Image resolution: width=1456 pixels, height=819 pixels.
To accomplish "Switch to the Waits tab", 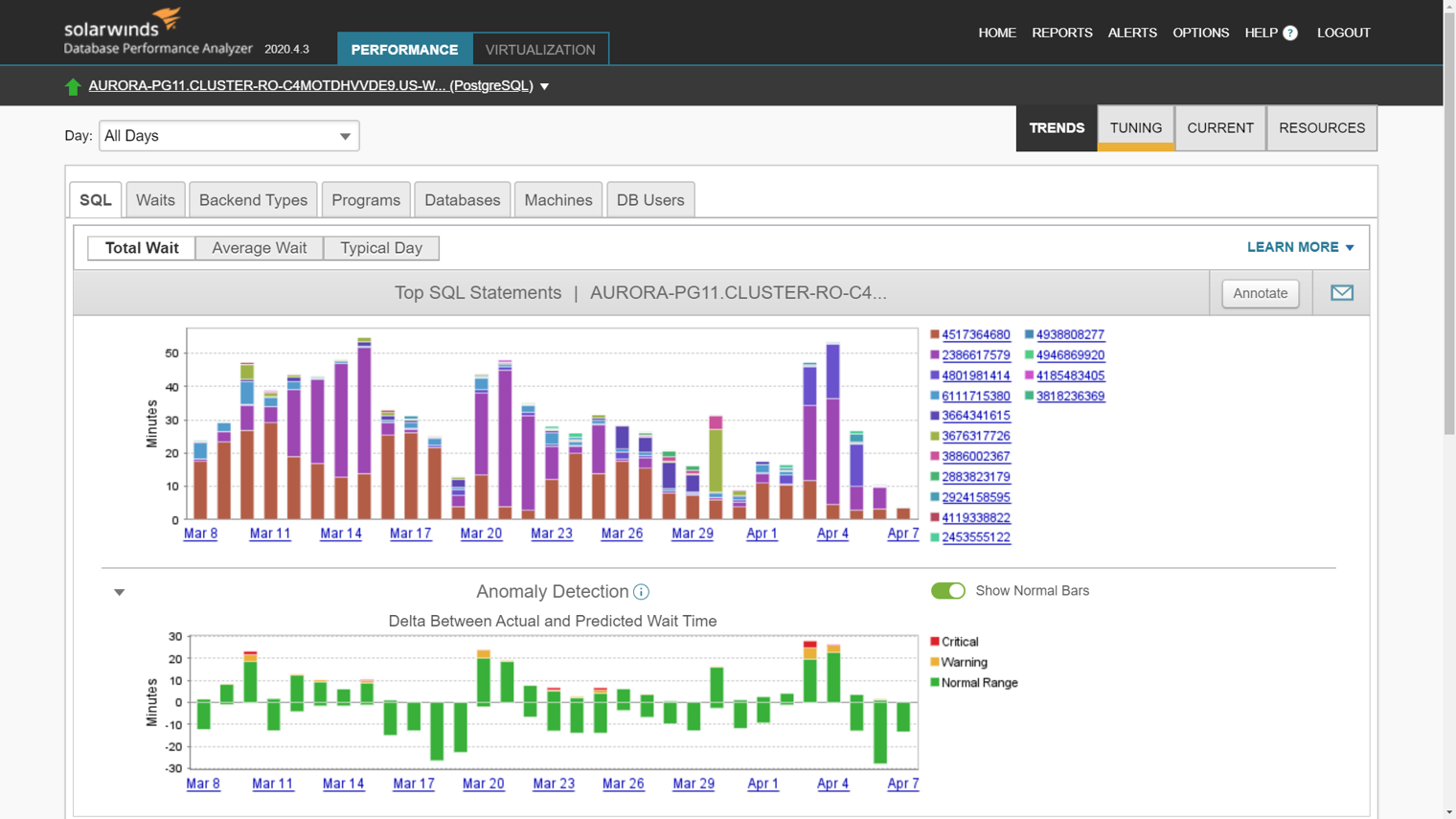I will pos(155,199).
